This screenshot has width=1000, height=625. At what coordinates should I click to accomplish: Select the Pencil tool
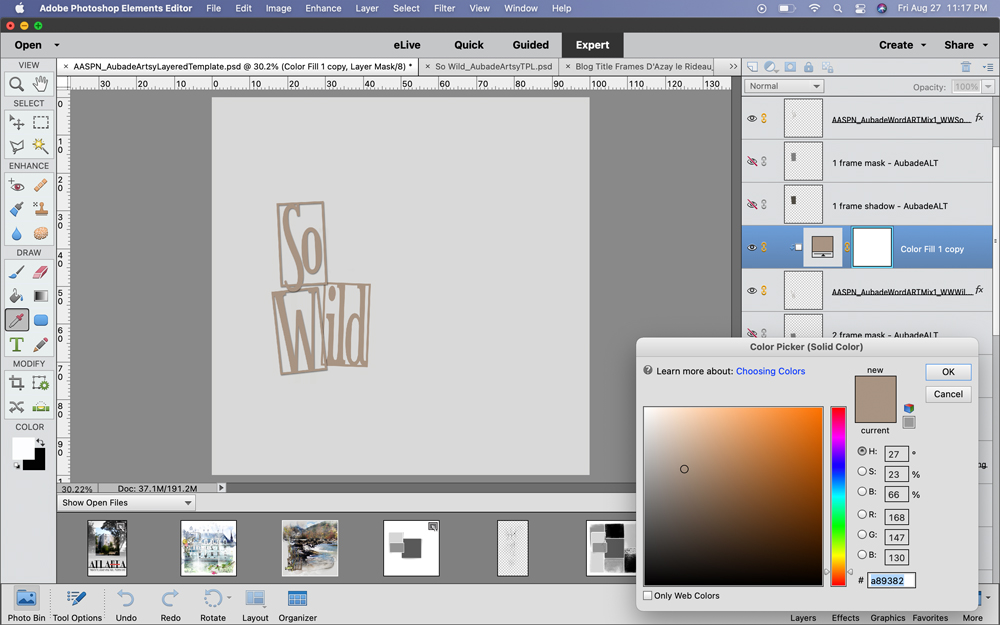point(41,344)
